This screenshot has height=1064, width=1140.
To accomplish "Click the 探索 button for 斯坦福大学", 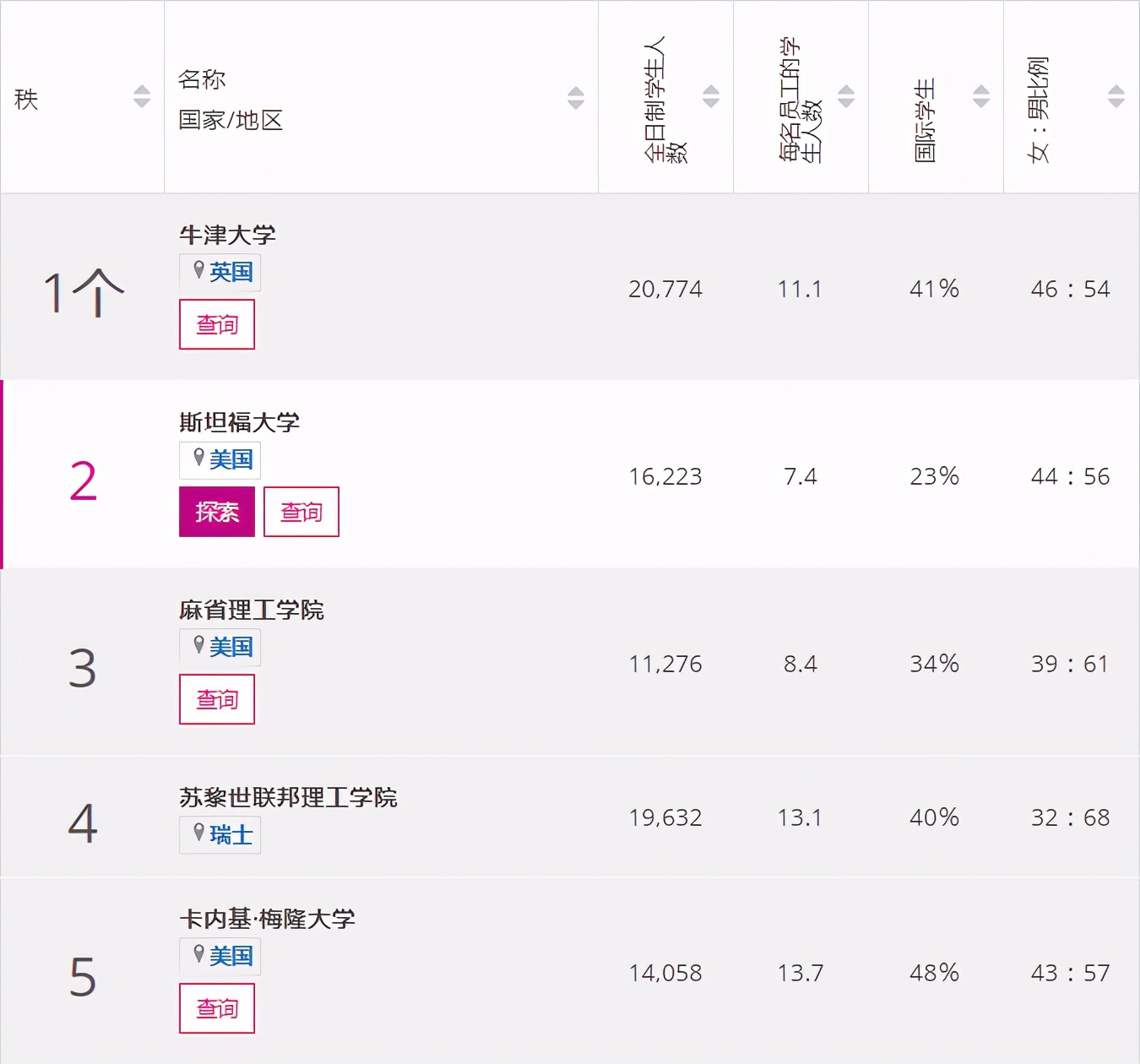I will click(x=217, y=512).
